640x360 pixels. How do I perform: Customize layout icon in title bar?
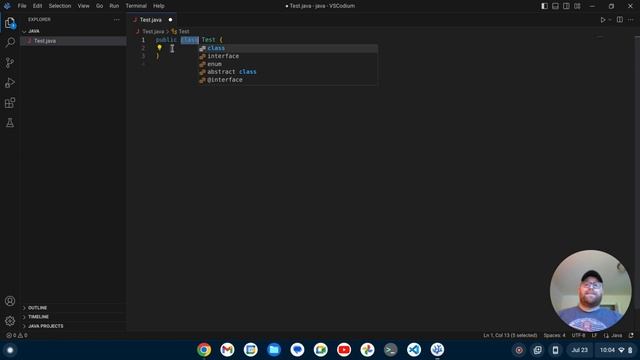578,6
